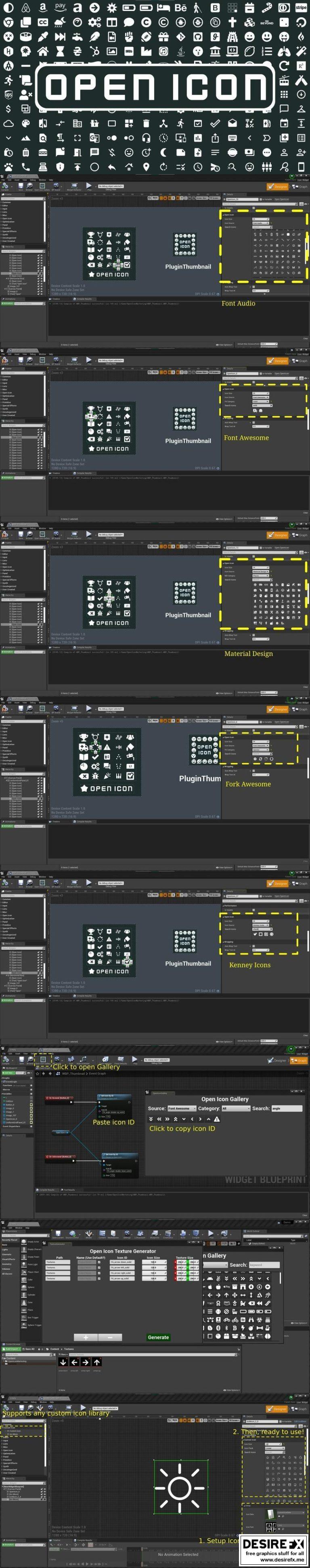Click the Stripe logo icon in the banner
Image resolution: width=310 pixels, height=1568 pixels.
(301, 8)
